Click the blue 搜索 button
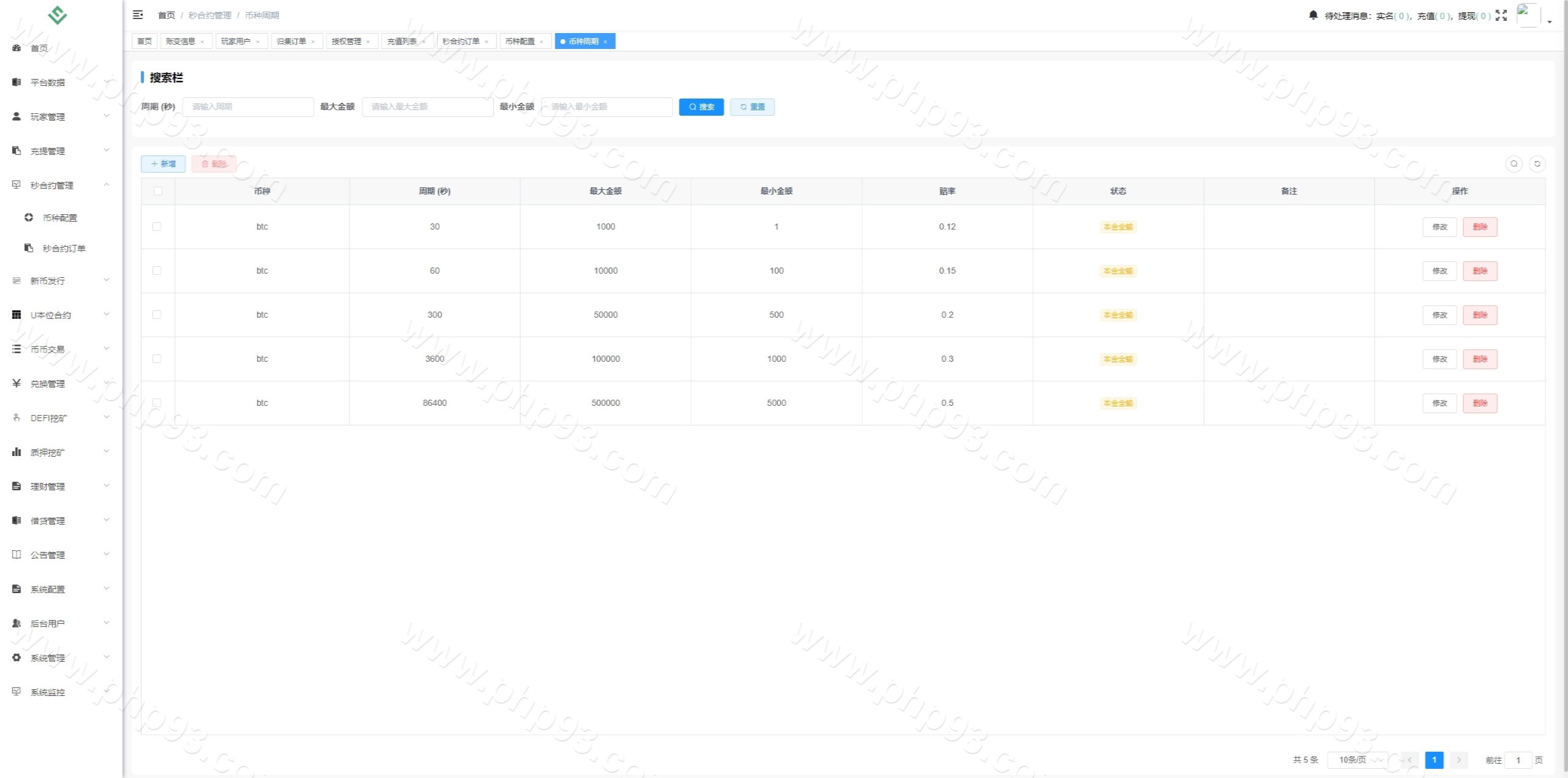Viewport: 1568px width, 778px height. (x=701, y=107)
